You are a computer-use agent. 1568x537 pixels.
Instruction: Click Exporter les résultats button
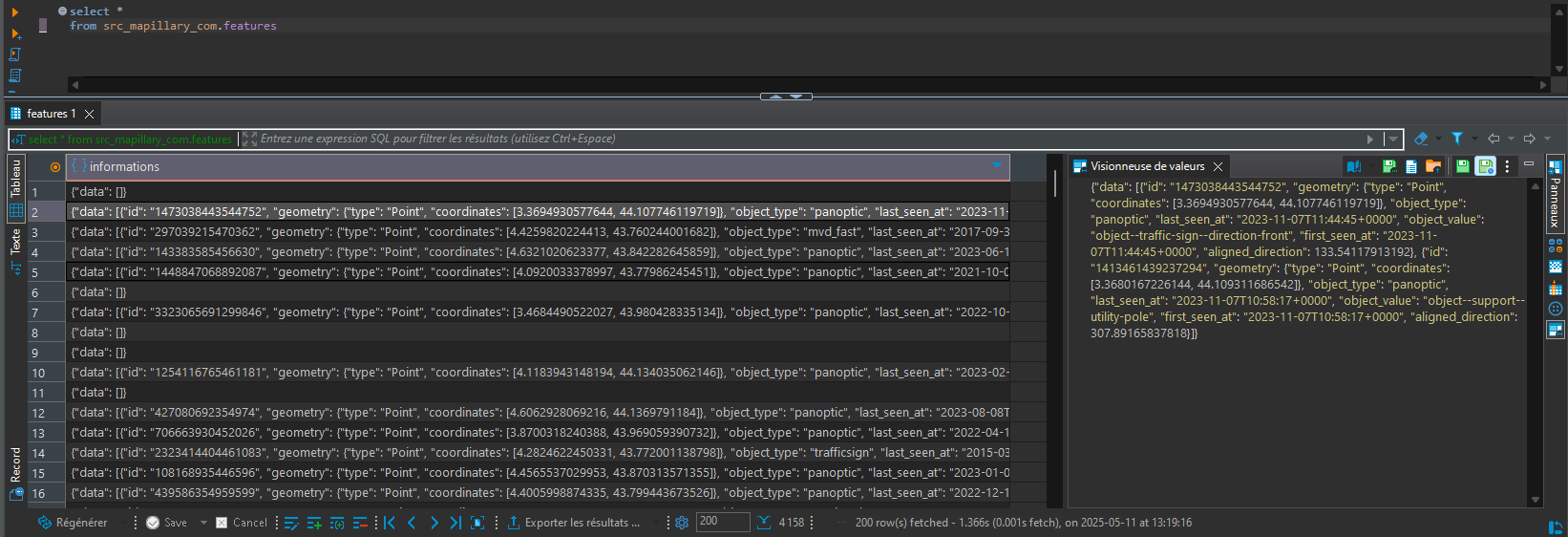click(574, 523)
